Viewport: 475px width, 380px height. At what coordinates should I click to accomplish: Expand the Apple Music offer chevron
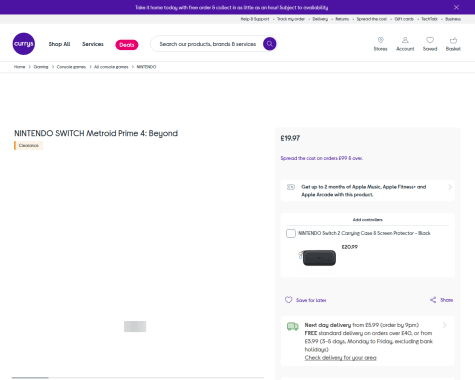[x=450, y=187]
